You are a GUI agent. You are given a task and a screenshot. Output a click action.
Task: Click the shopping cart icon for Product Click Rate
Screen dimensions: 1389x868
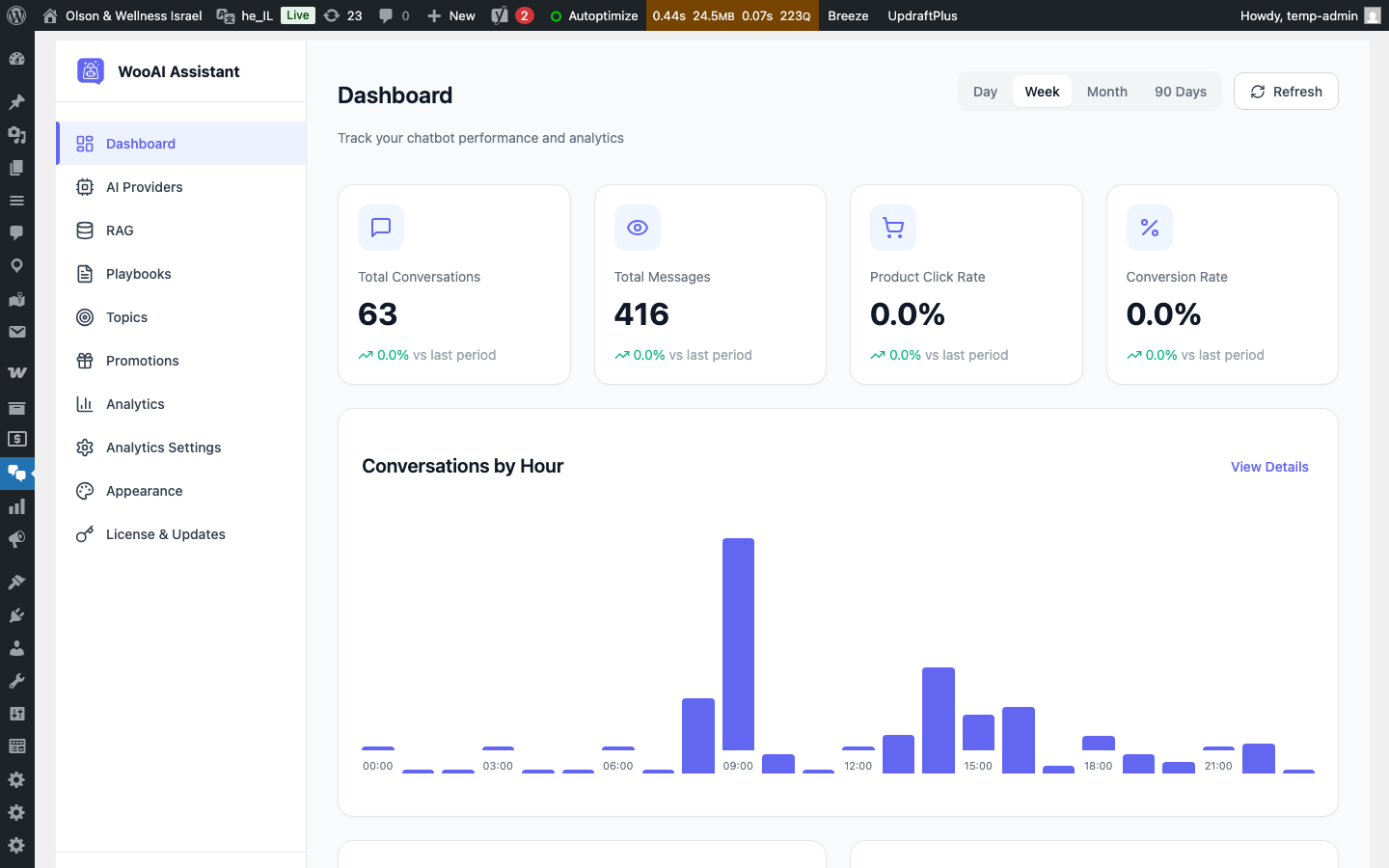[x=892, y=228]
